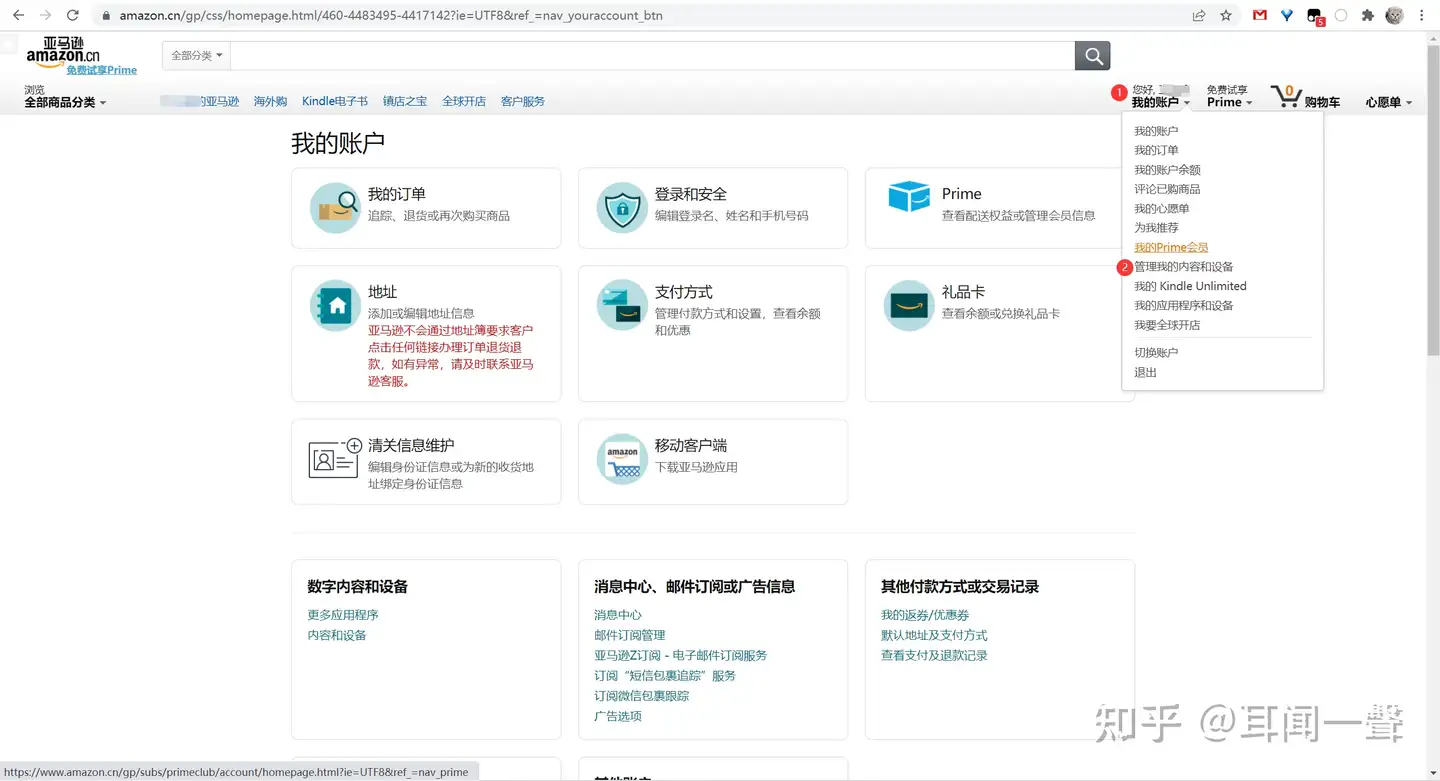Reload the page with refresh icon
The image size is (1440, 781).
[x=72, y=15]
